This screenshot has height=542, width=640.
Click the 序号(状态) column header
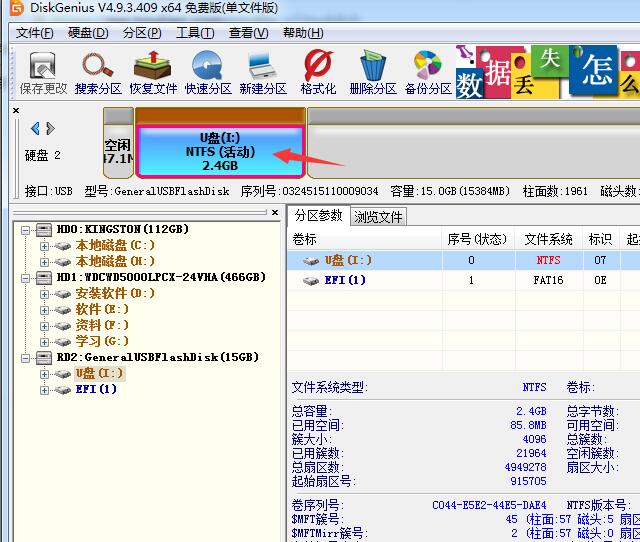pyautogui.click(x=478, y=239)
